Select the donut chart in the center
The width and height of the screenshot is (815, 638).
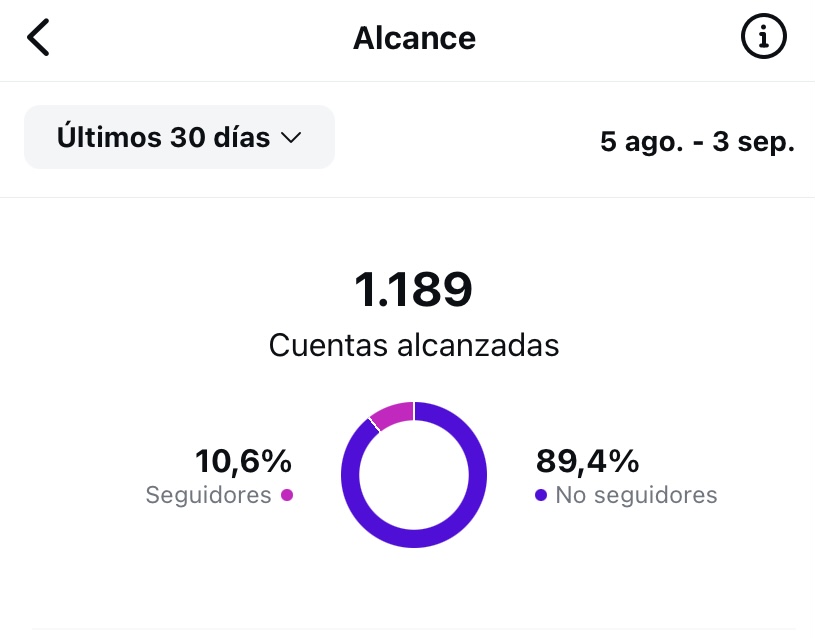click(413, 476)
